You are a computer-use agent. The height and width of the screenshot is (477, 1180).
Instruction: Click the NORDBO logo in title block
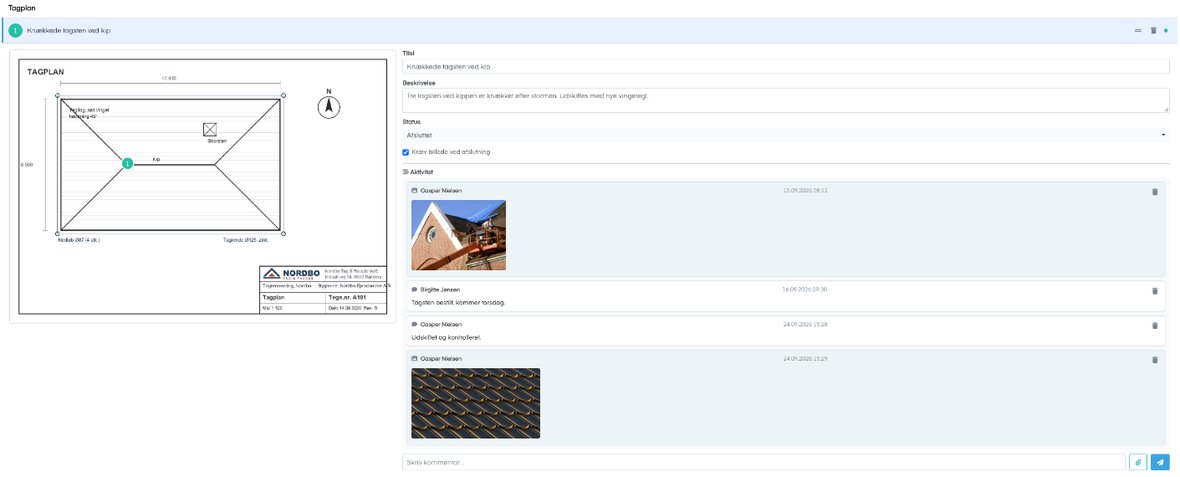click(291, 274)
